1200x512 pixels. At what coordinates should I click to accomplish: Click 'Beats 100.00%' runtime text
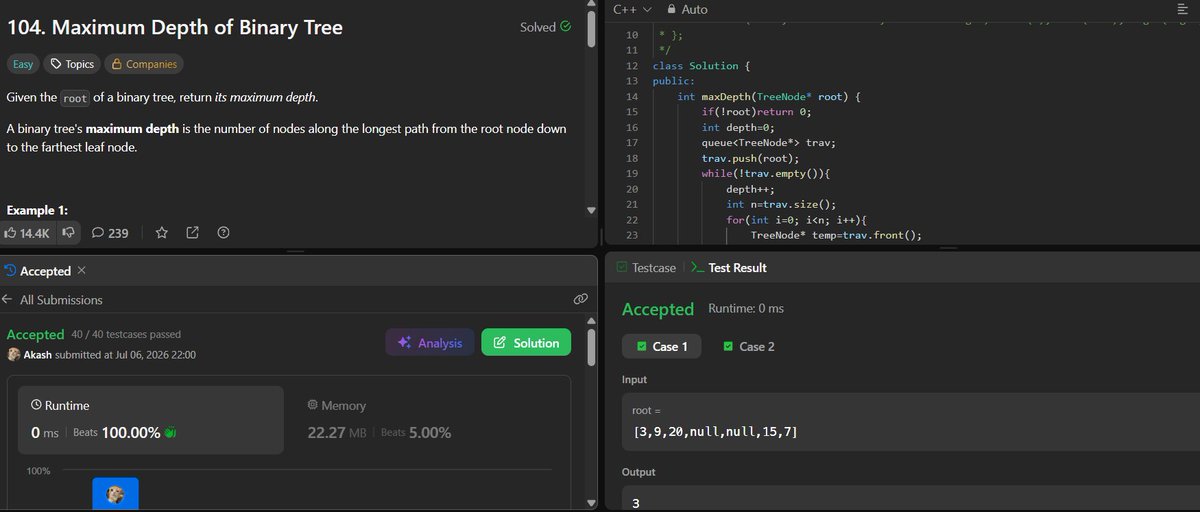coord(117,433)
